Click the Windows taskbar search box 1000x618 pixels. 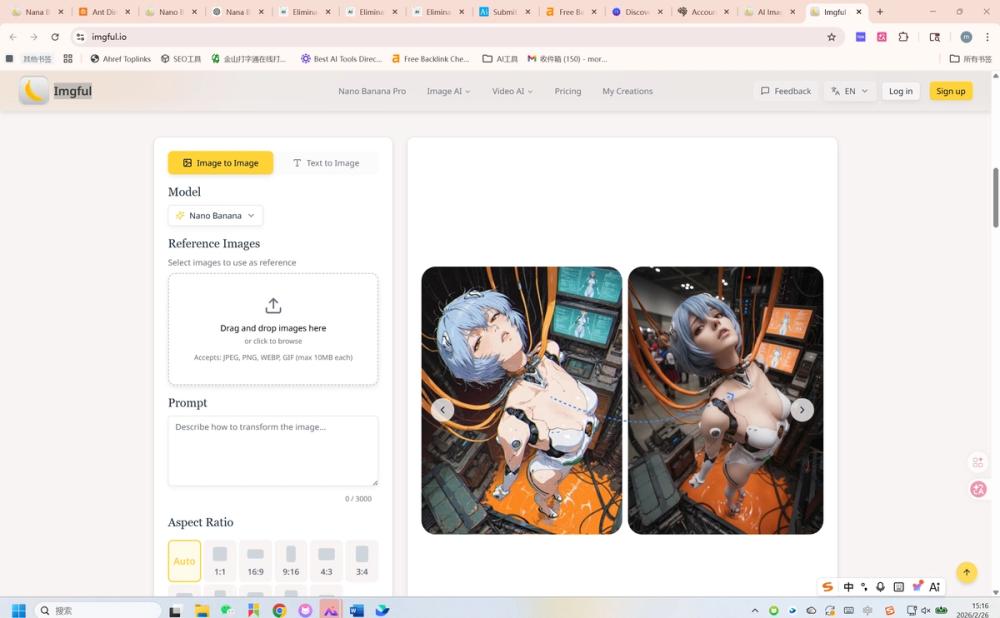click(x=98, y=610)
